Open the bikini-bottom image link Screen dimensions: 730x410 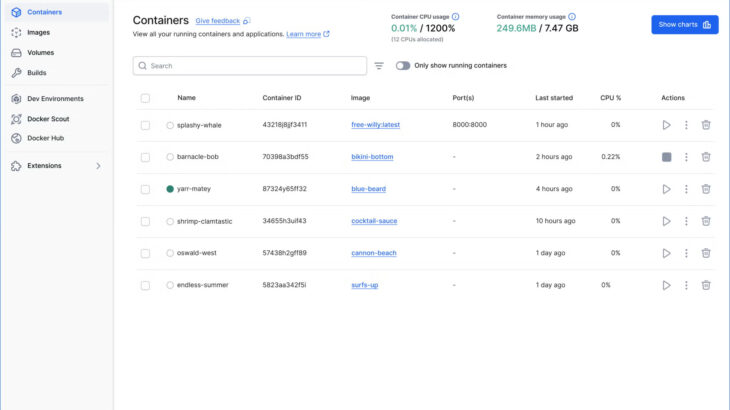click(372, 157)
